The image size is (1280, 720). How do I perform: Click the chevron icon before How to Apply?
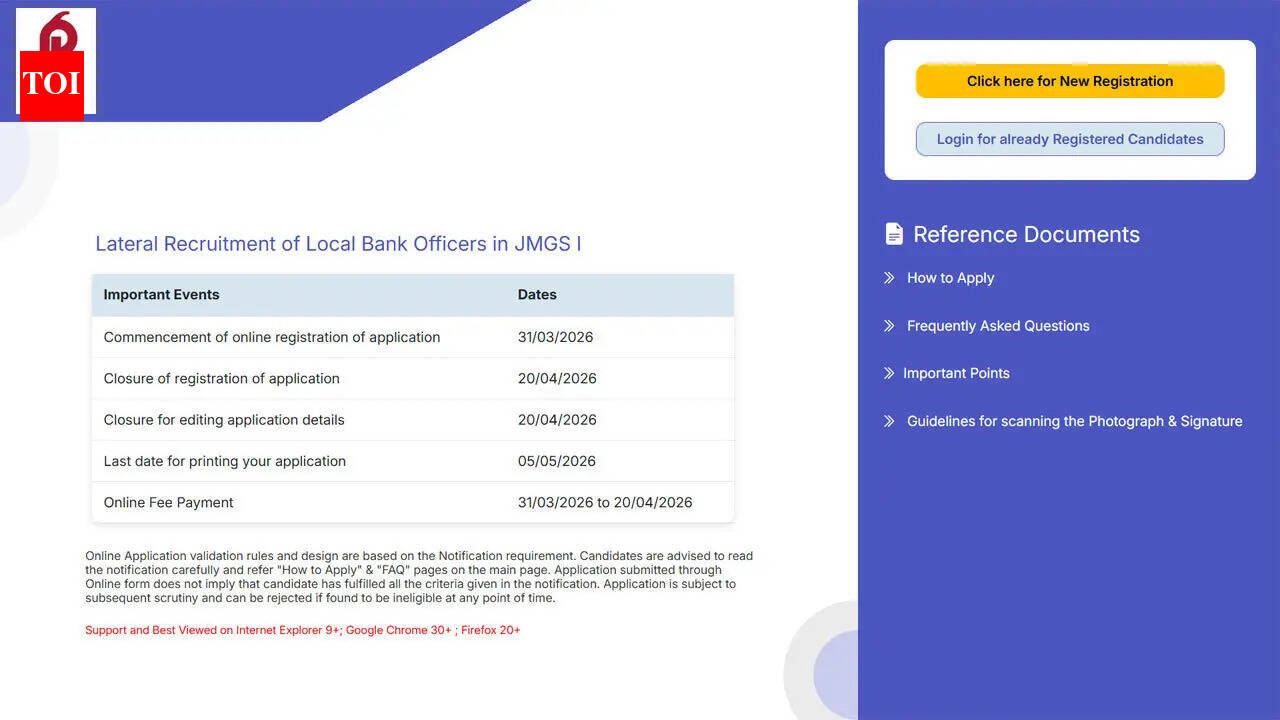889,278
